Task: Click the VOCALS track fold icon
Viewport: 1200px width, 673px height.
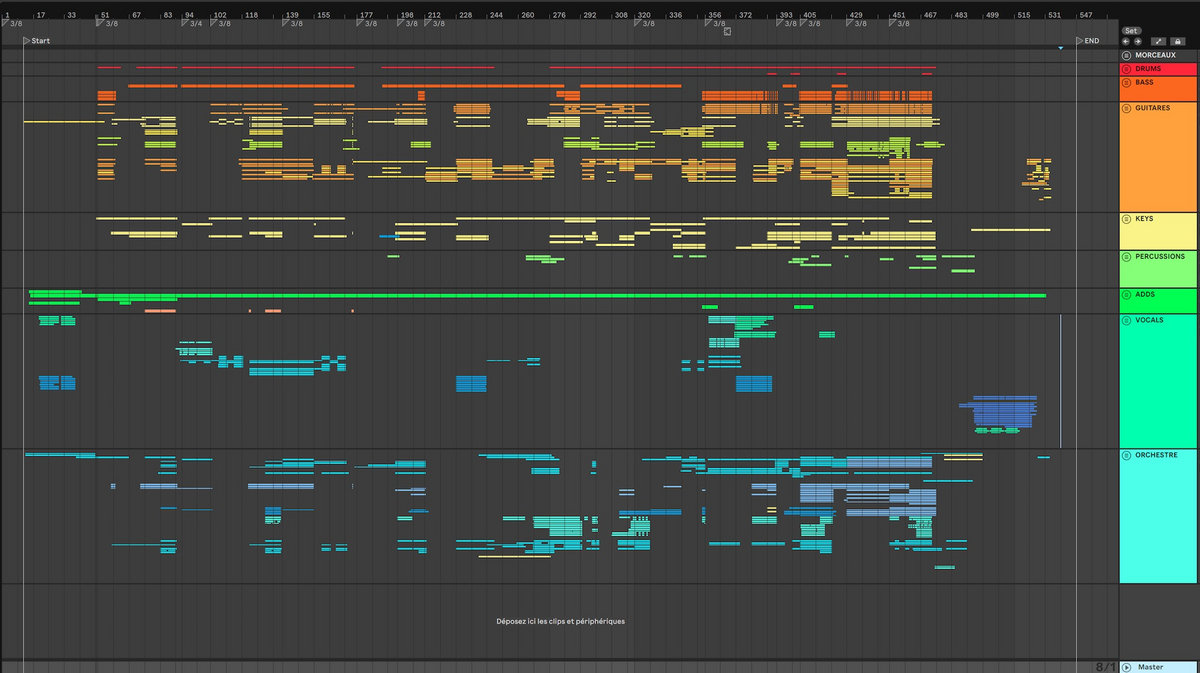Action: (1126, 320)
